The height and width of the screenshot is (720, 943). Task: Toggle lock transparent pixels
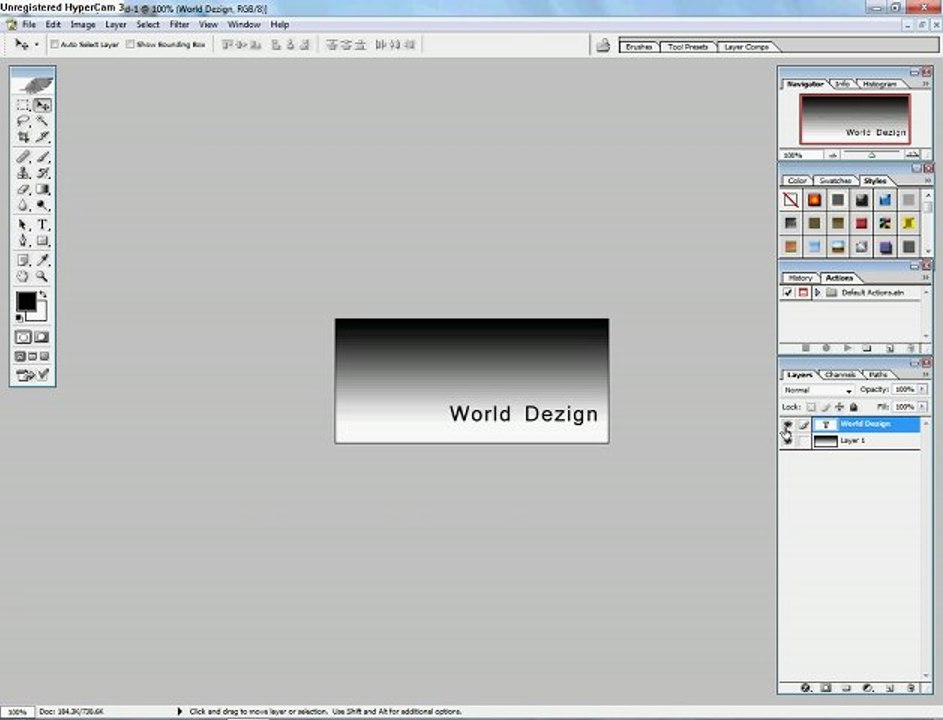point(811,407)
